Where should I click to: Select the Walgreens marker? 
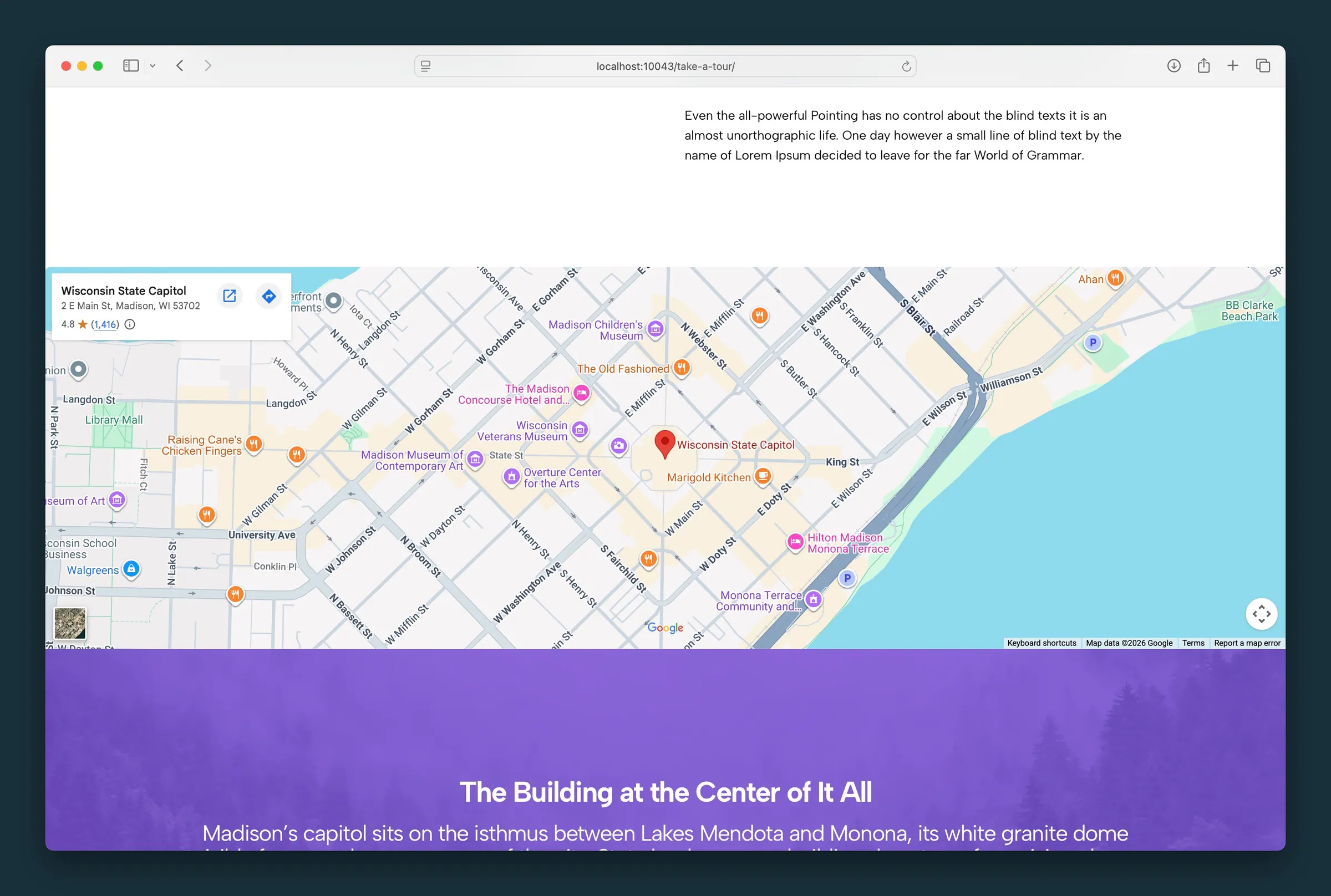(131, 569)
